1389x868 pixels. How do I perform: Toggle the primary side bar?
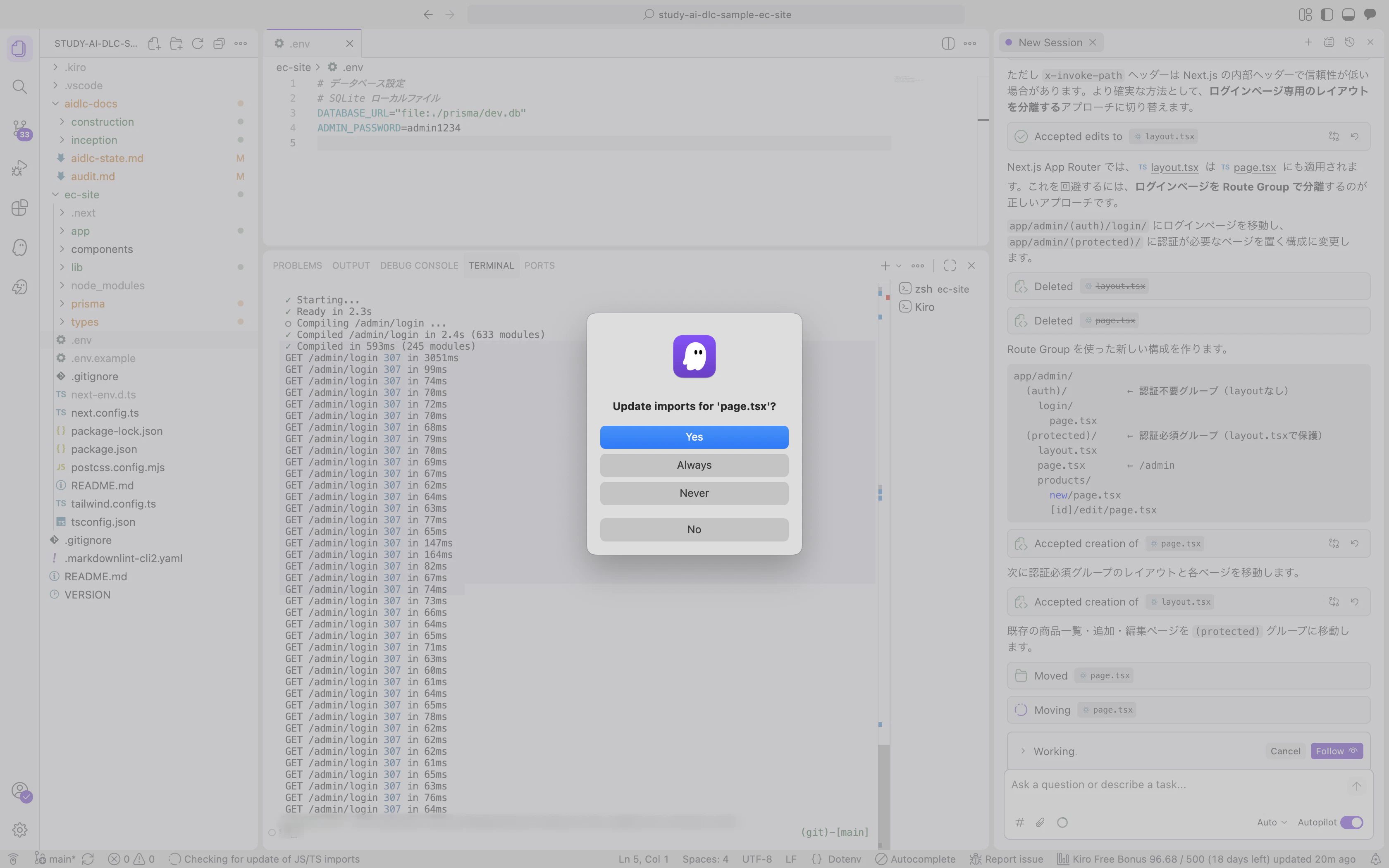[1327, 14]
